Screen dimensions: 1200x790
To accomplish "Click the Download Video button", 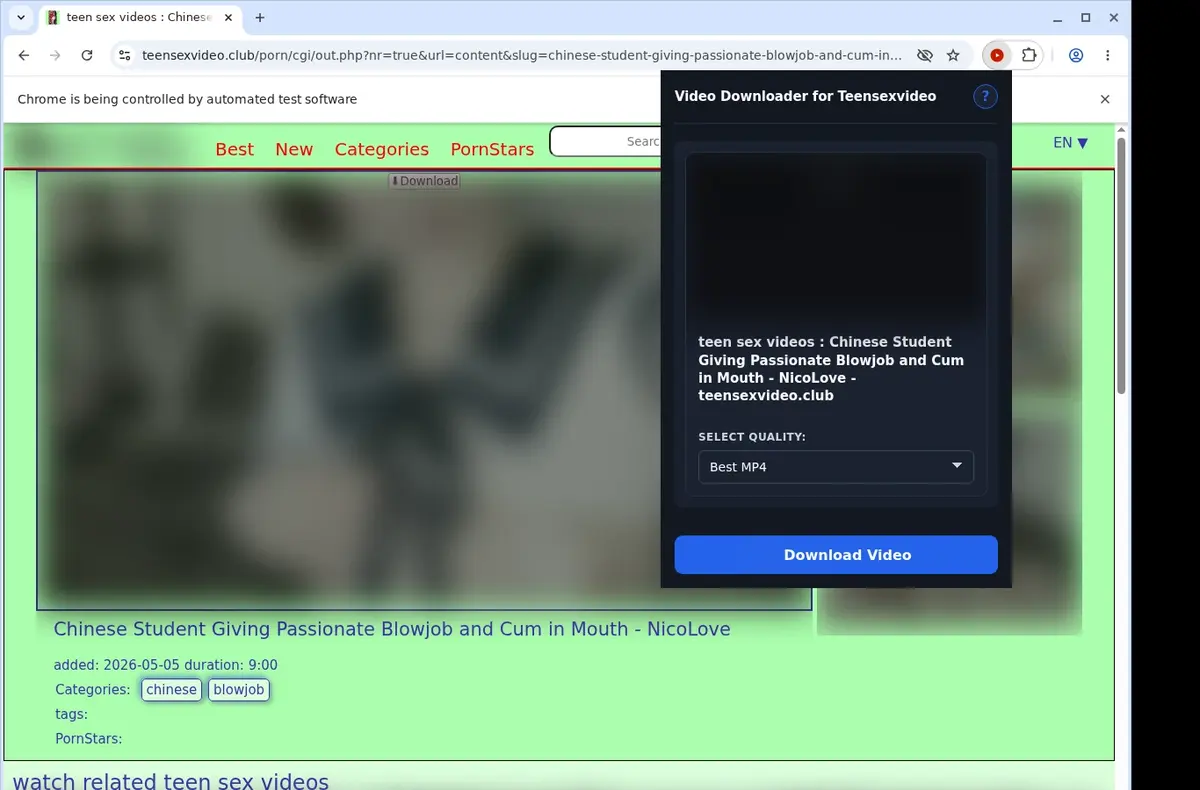I will [x=836, y=555].
